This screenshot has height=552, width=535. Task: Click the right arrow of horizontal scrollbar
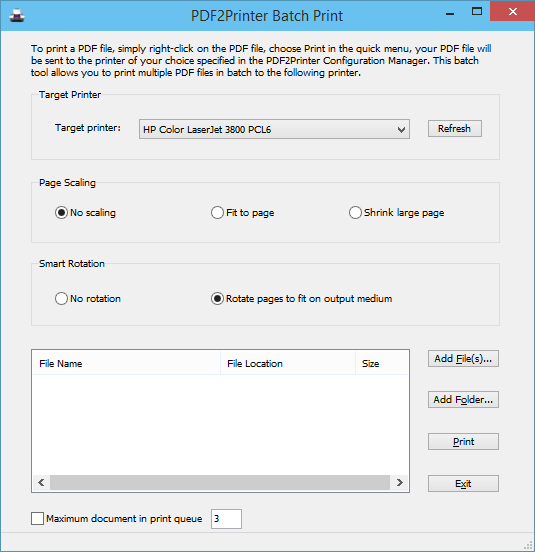coord(399,482)
